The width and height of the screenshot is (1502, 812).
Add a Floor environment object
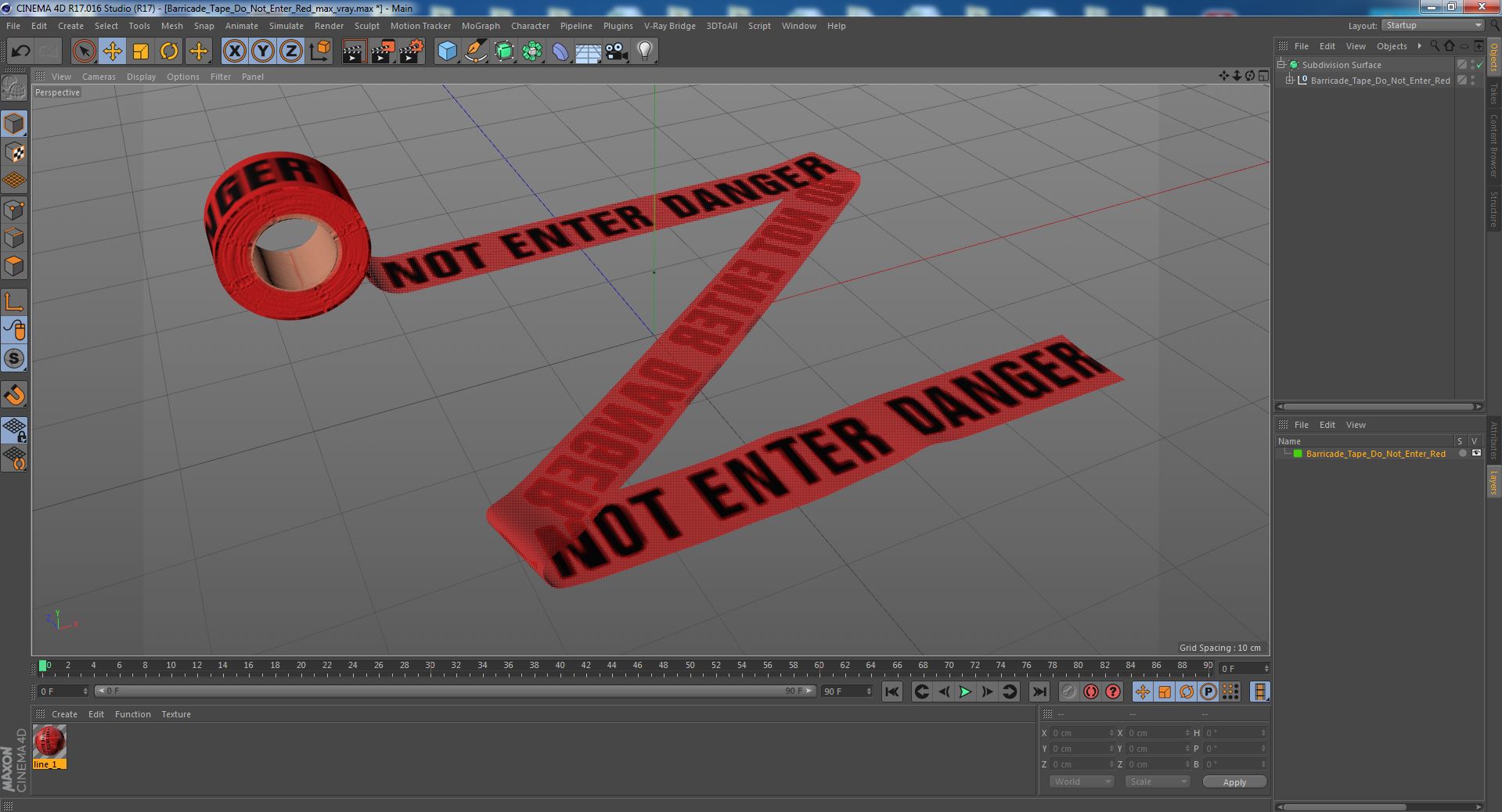(589, 52)
